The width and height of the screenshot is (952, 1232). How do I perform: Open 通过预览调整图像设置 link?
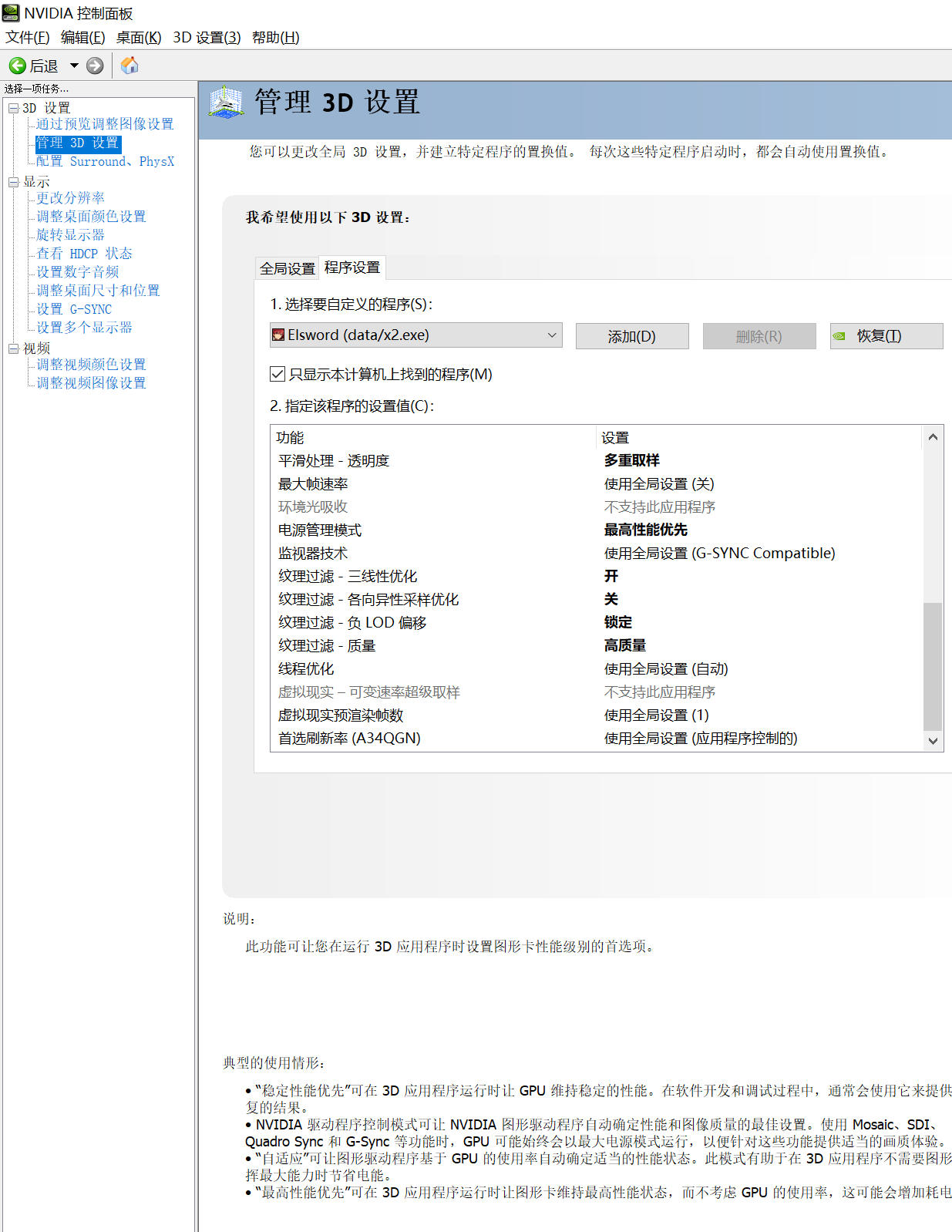tap(105, 124)
